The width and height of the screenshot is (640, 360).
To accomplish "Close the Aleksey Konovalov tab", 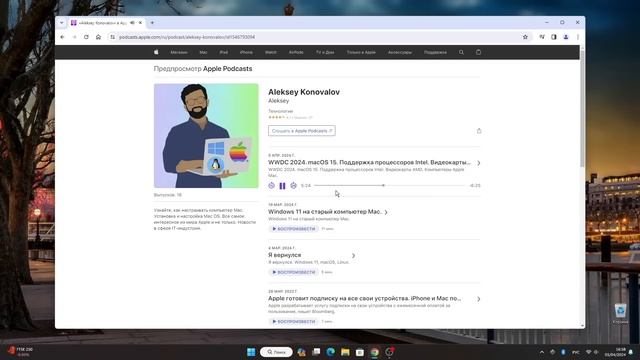I will [140, 23].
